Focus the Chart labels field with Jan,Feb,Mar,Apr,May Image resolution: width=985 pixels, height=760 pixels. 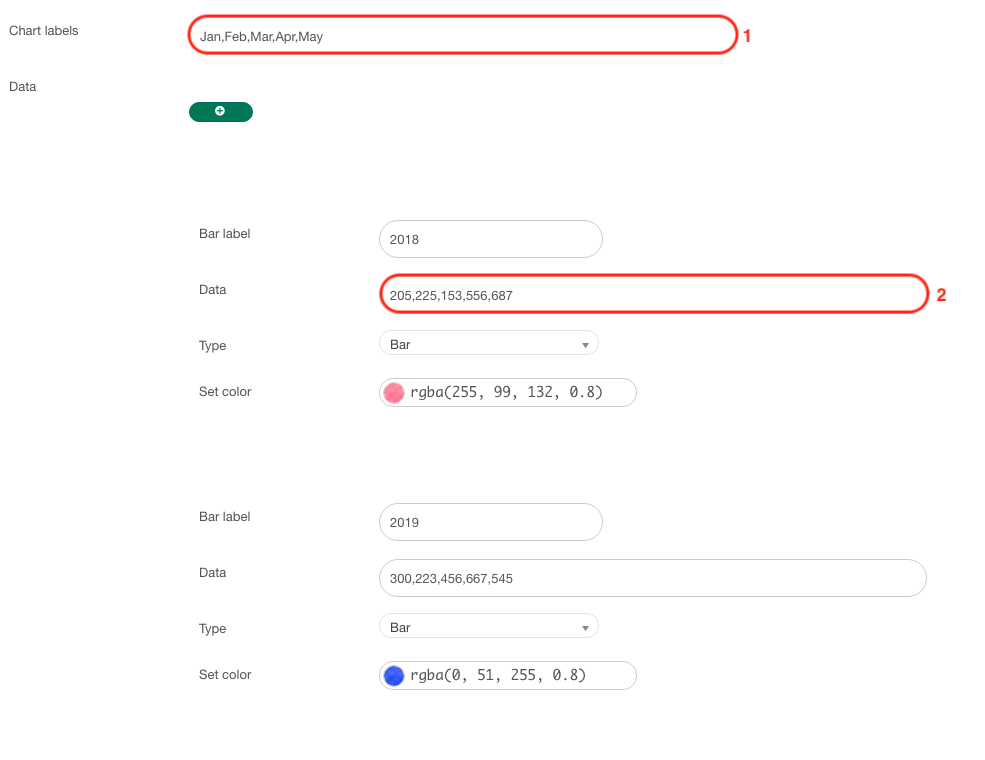(463, 35)
